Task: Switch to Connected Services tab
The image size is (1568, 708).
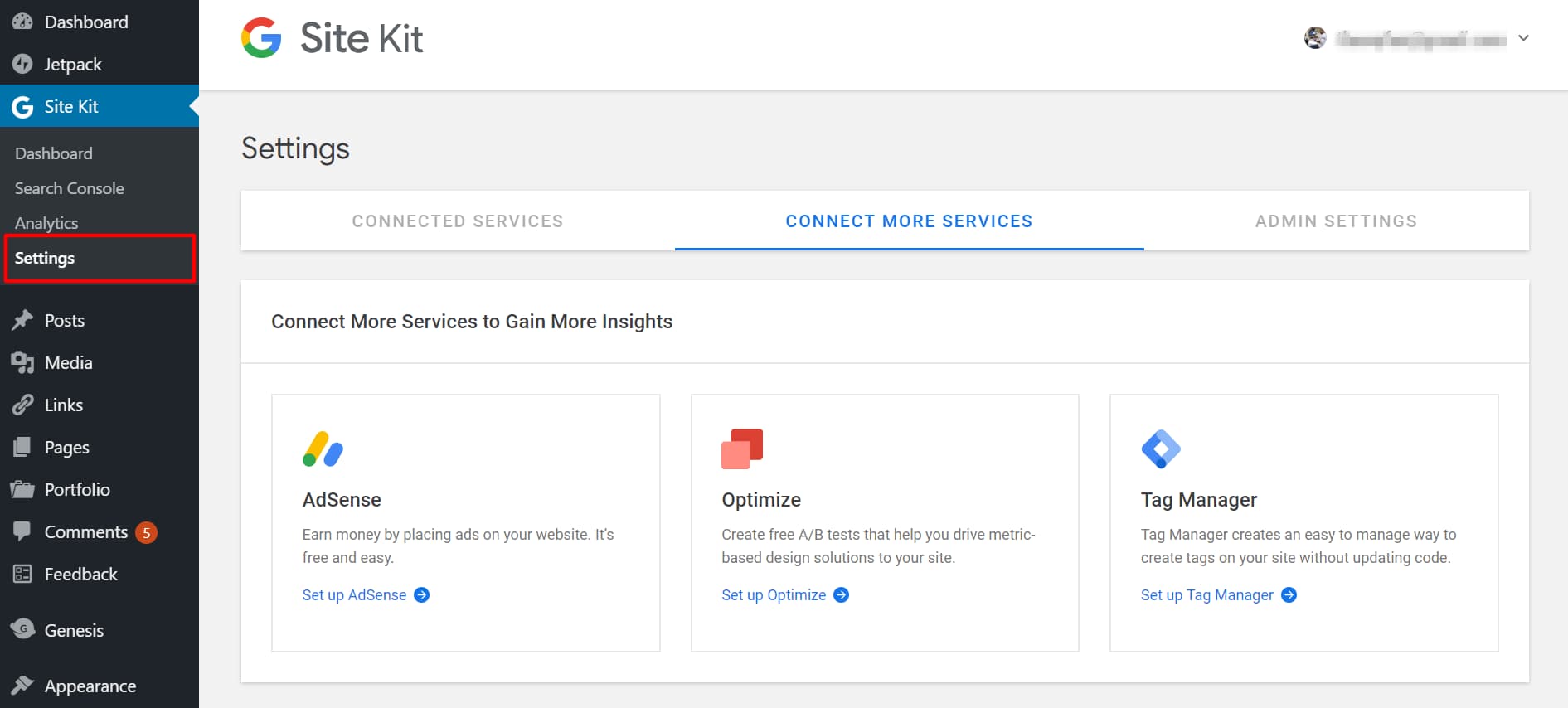Action: click(x=458, y=221)
